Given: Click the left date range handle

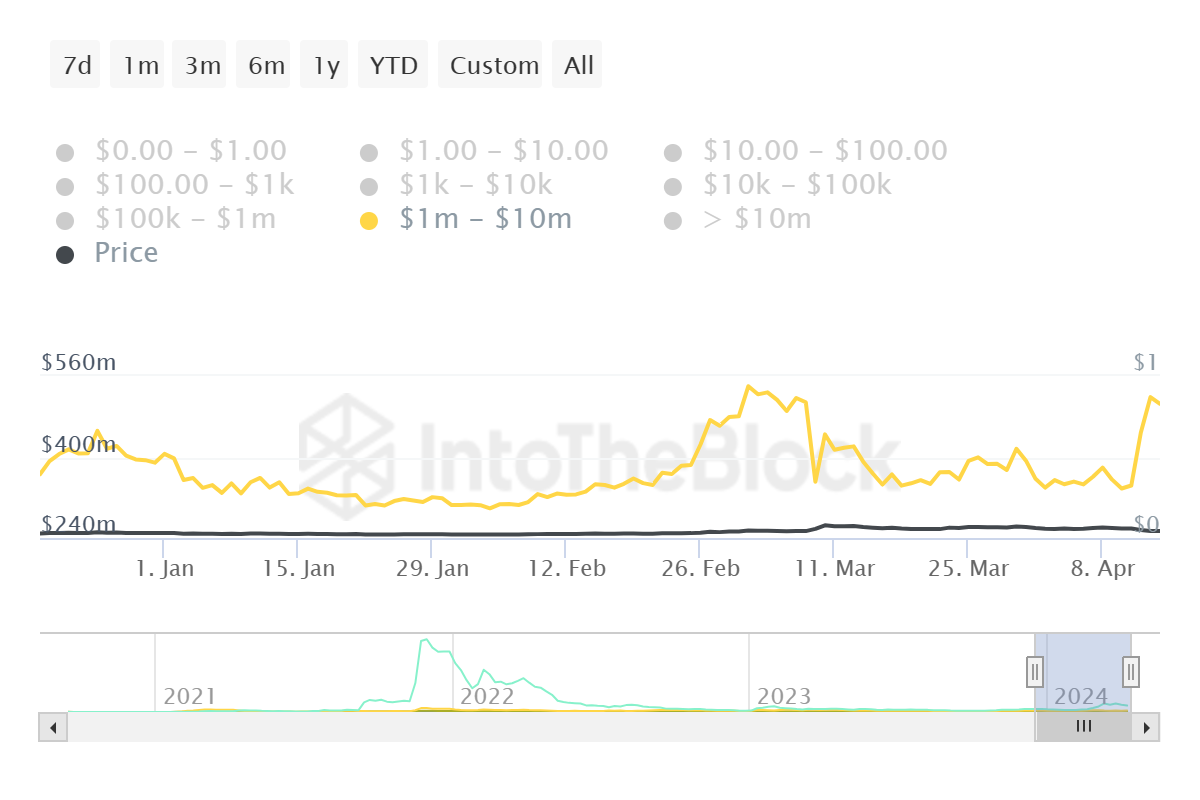Looking at the screenshot, I should pos(1034,672).
